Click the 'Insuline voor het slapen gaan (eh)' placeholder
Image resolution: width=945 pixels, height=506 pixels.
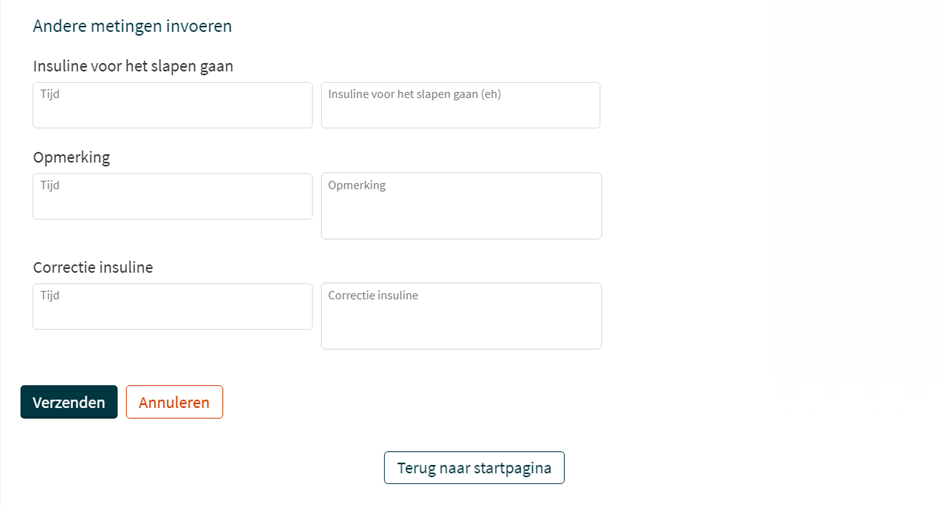pyautogui.click(x=414, y=94)
